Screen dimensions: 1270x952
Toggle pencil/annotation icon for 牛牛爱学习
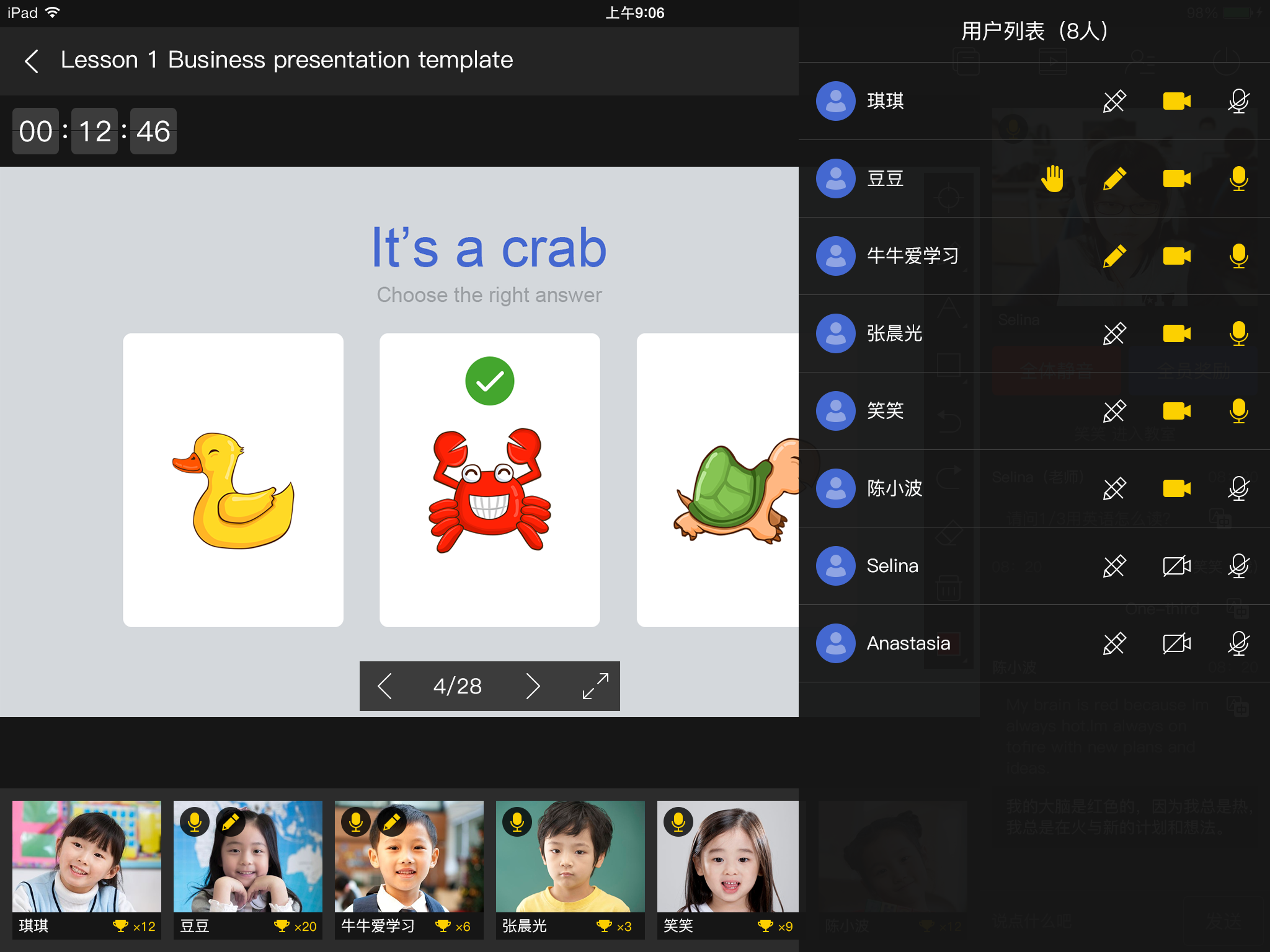click(1114, 255)
